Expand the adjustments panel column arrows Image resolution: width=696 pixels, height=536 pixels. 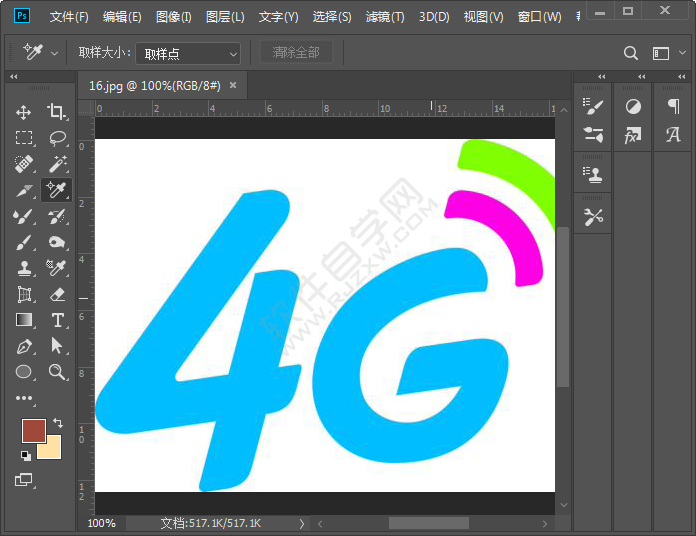(642, 77)
